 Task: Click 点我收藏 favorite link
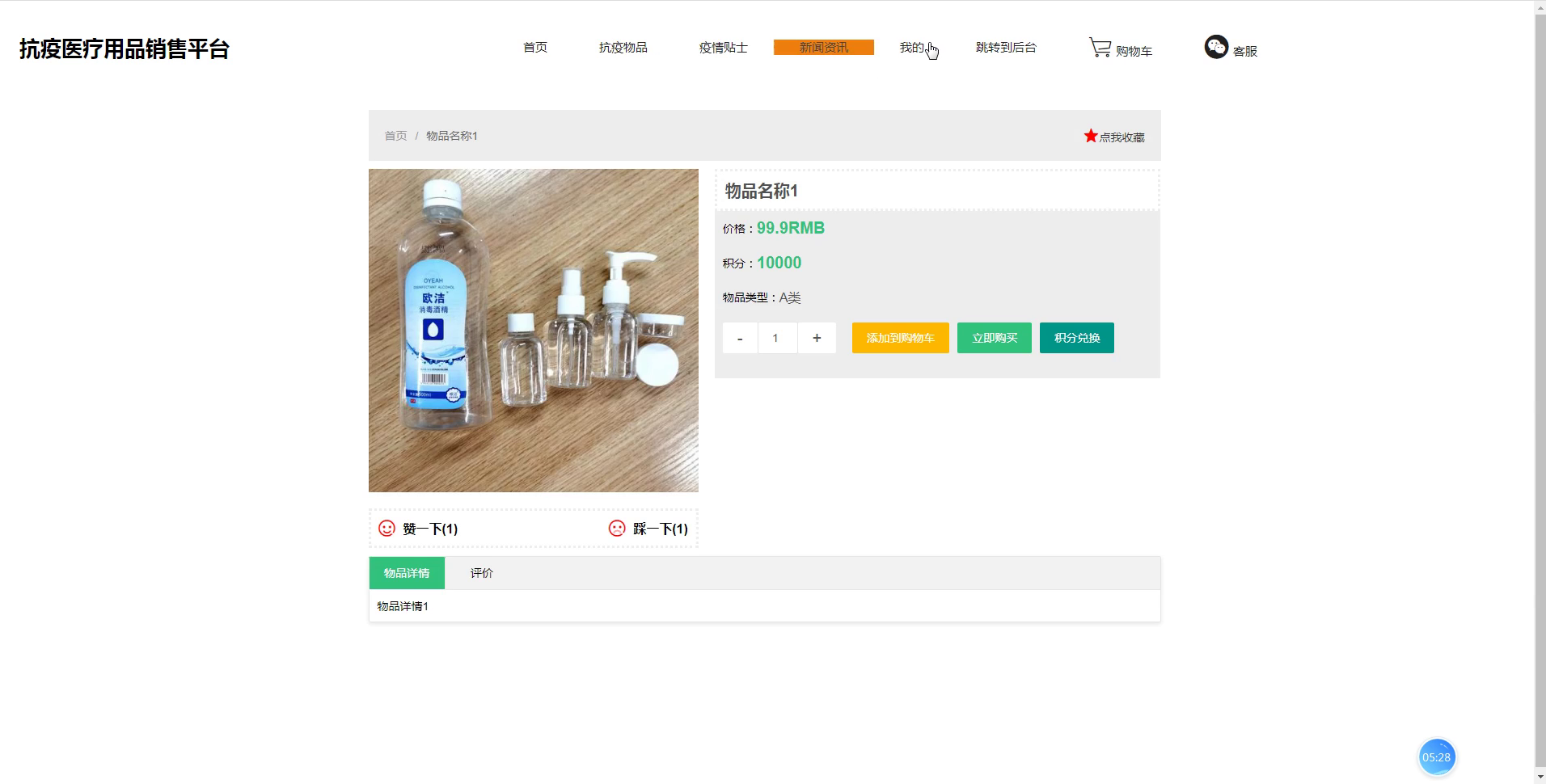(1121, 137)
